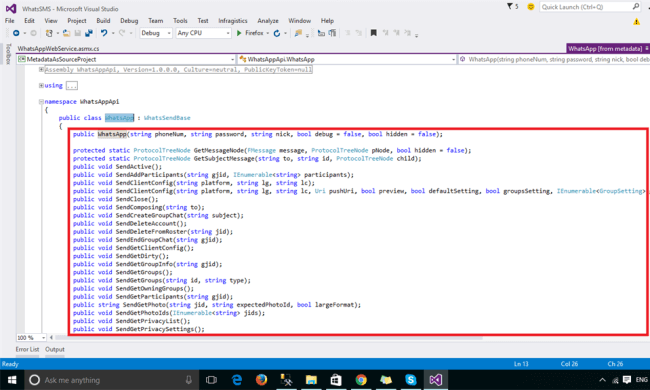
Task: Open the Tools menu
Action: point(180,21)
